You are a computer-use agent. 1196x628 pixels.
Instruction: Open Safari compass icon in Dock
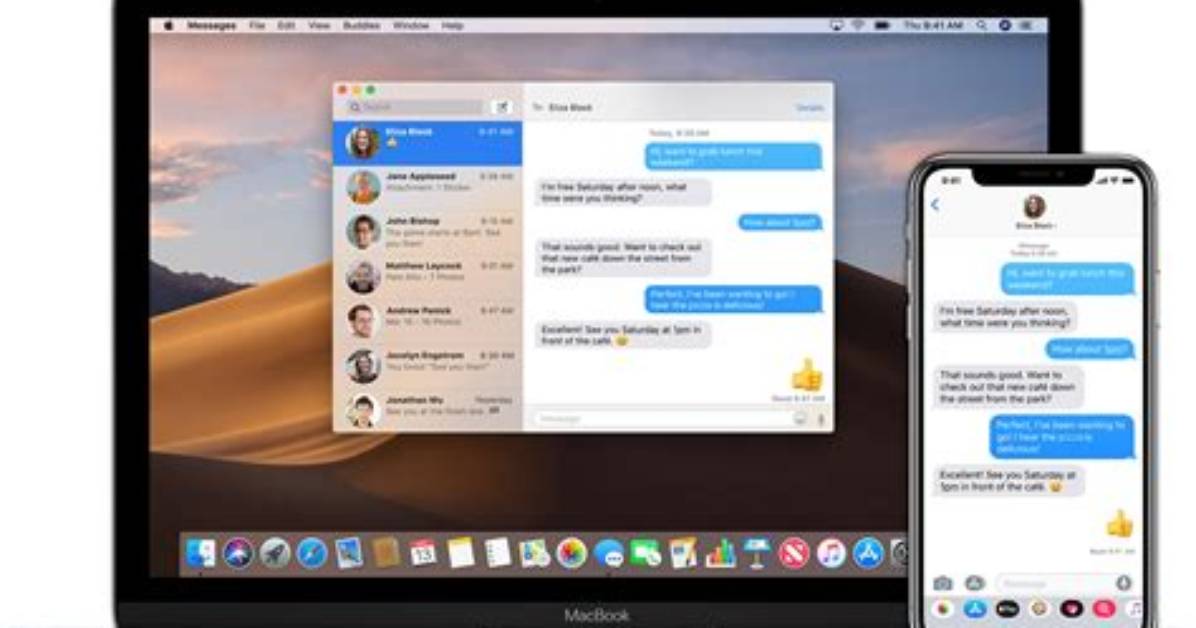coord(312,553)
